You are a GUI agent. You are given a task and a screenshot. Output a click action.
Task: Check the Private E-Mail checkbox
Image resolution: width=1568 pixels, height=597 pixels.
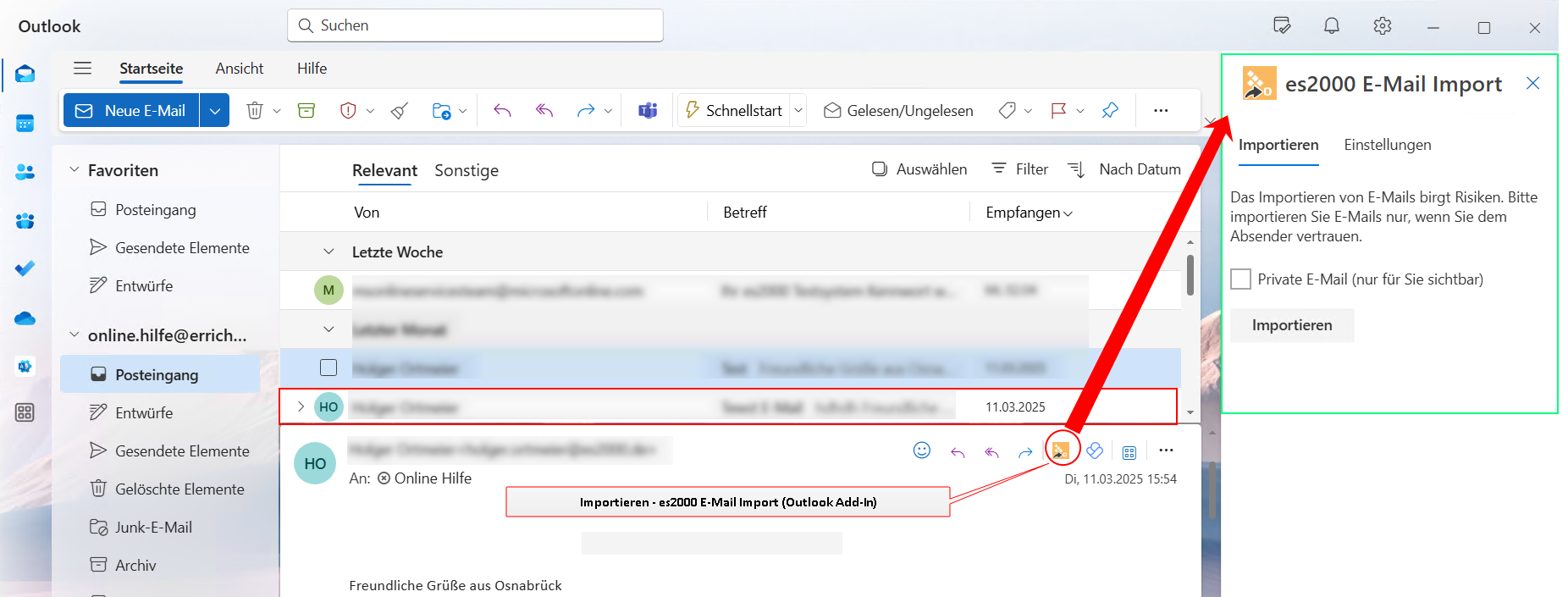click(1240, 279)
